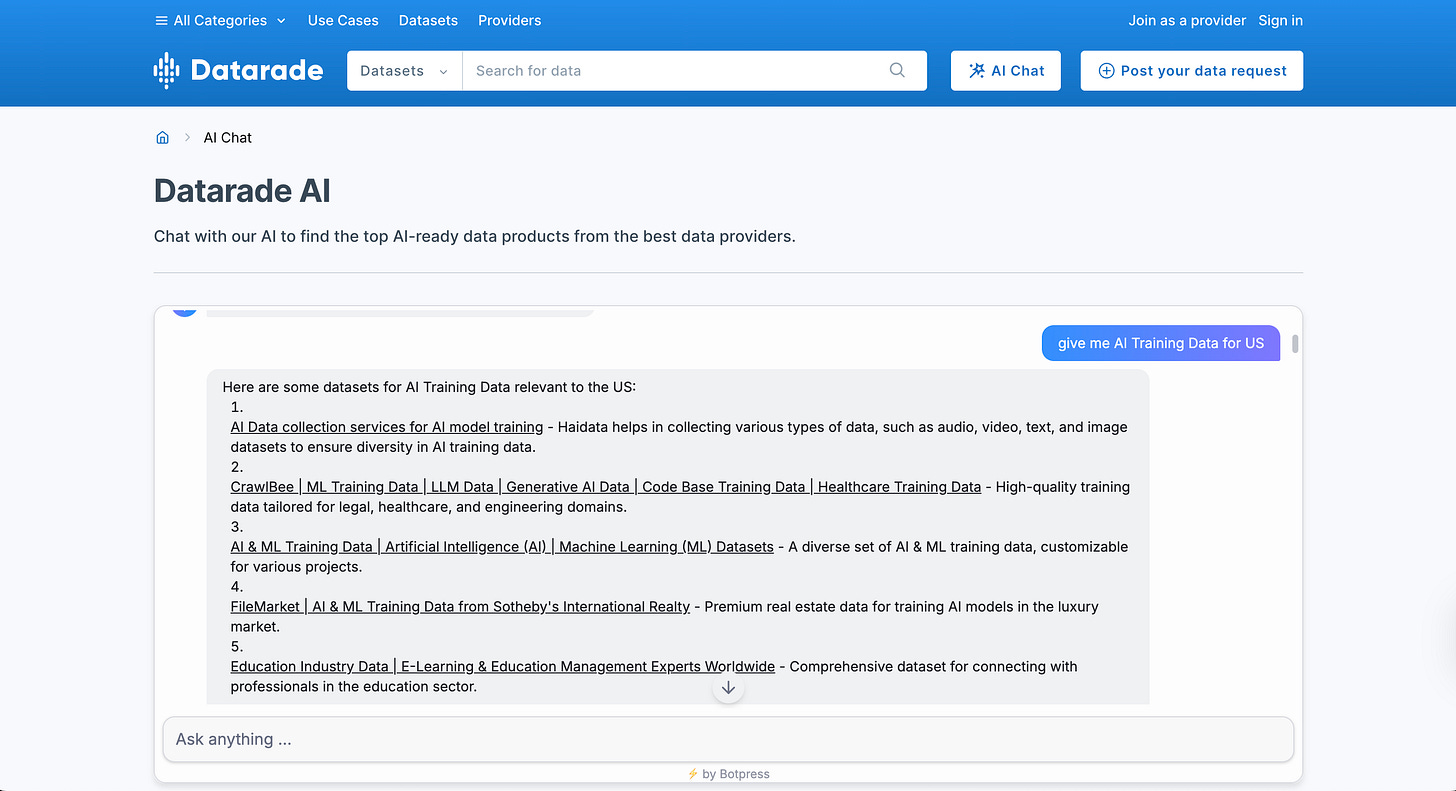Open the Datasets search type dropdown
1456x791 pixels.
405,71
